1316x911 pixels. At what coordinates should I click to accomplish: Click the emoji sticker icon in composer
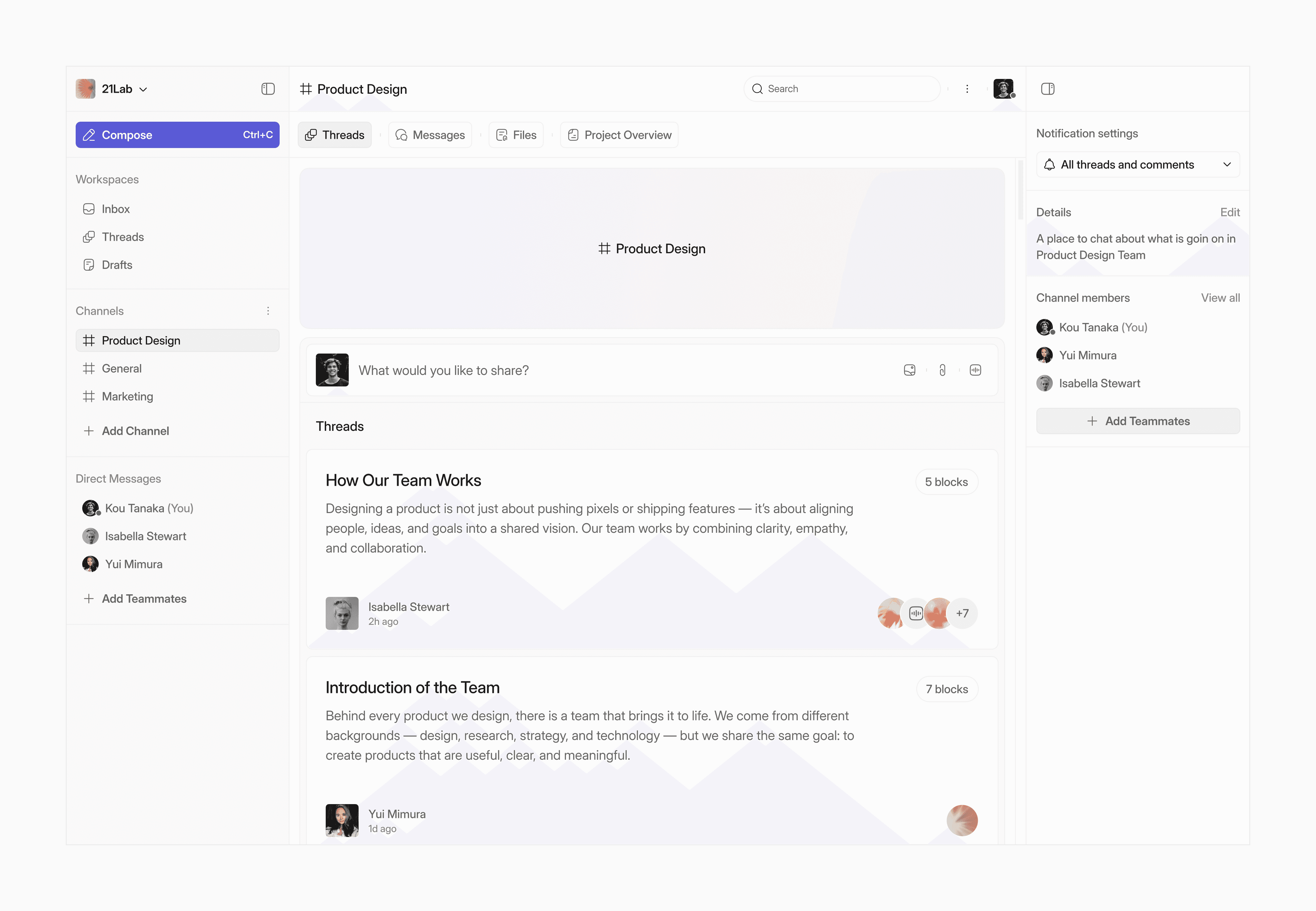[x=909, y=370]
